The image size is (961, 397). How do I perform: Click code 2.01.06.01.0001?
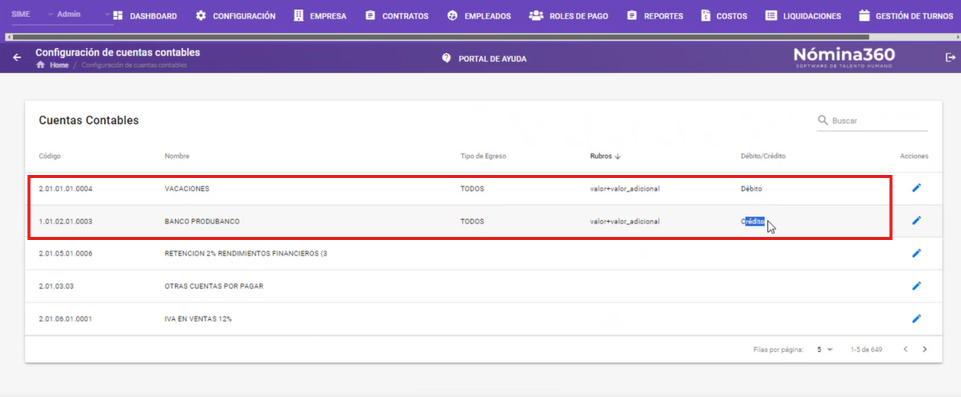(66, 319)
